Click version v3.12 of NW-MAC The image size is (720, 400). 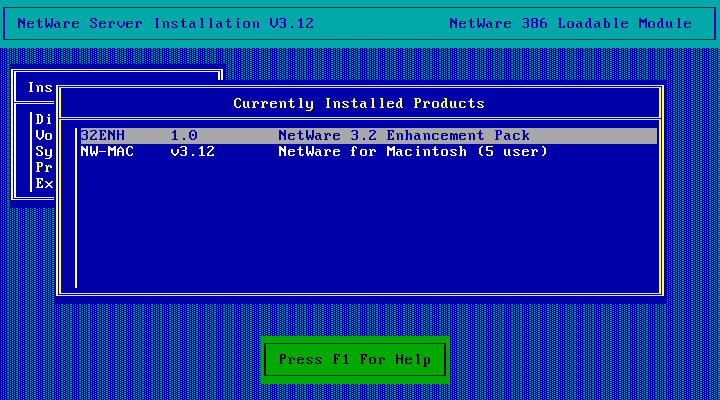(192, 152)
